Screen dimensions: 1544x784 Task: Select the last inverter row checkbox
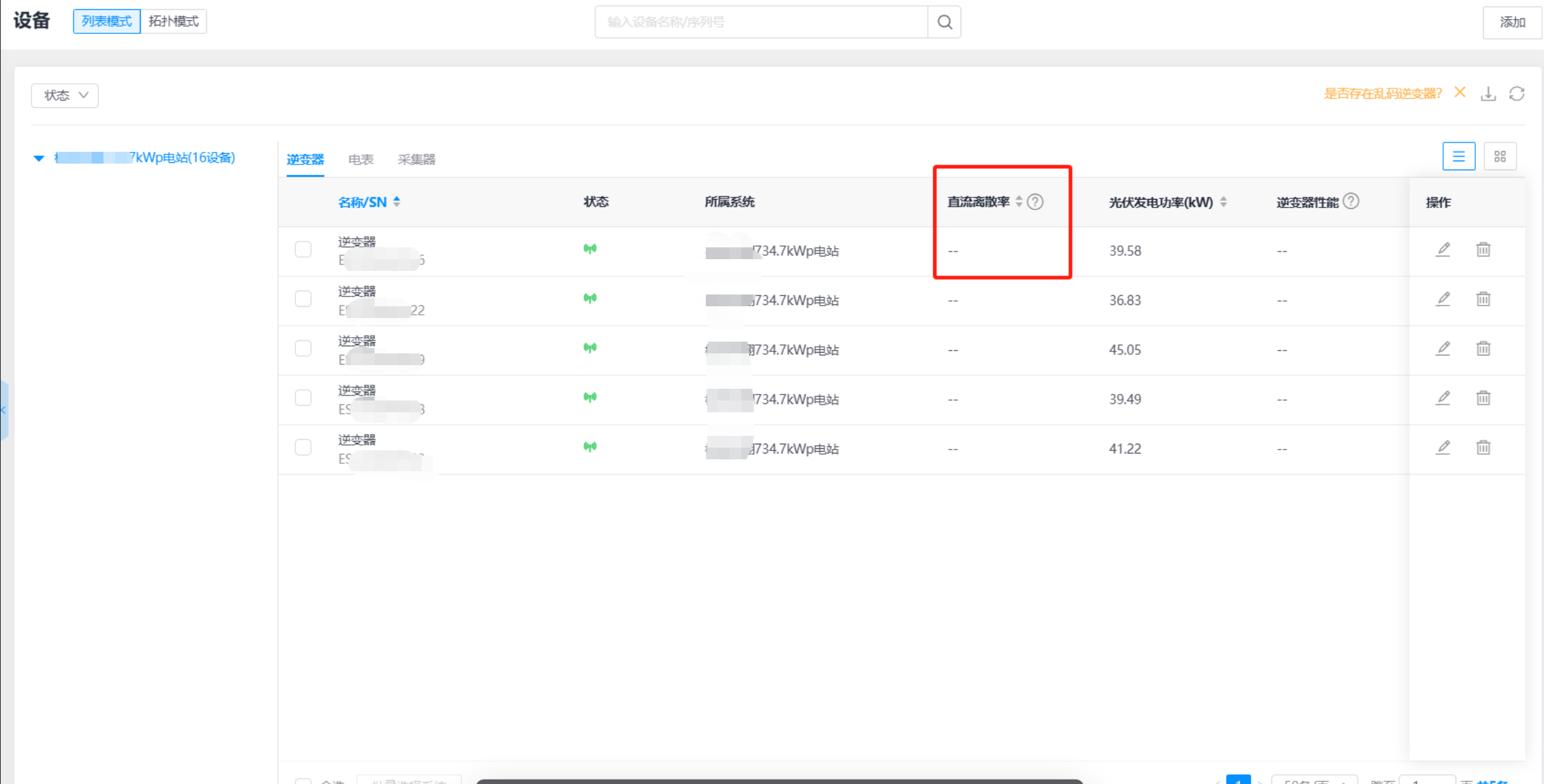(303, 447)
